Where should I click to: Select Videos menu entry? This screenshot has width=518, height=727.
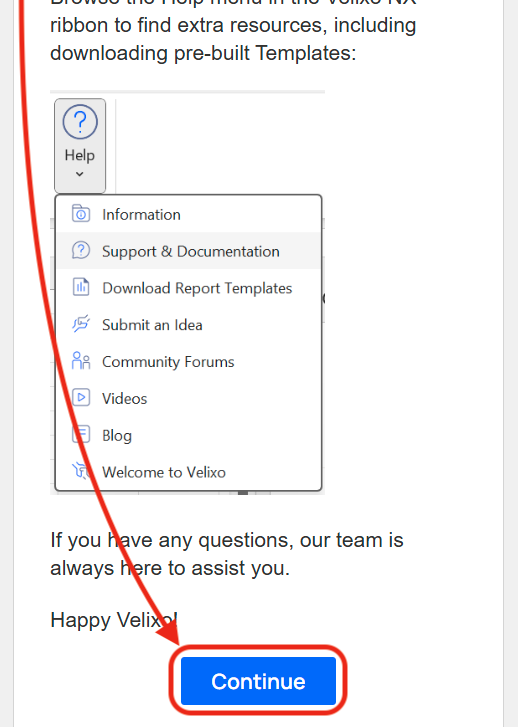(x=188, y=398)
